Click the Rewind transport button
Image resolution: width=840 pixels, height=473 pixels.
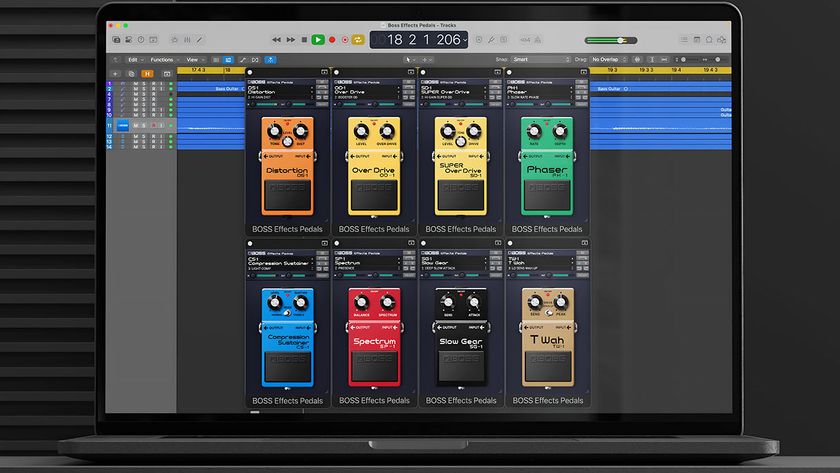pos(277,40)
